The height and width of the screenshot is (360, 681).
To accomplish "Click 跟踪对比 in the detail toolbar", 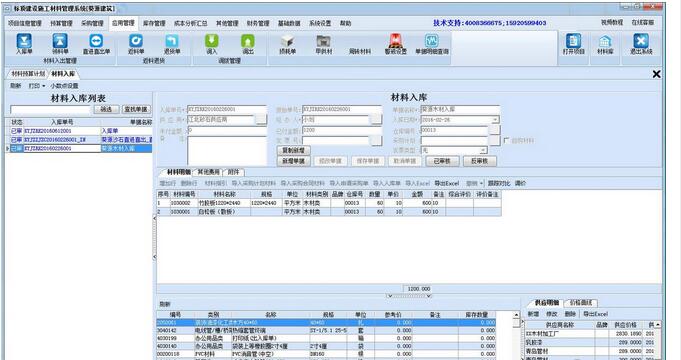I will point(499,183).
